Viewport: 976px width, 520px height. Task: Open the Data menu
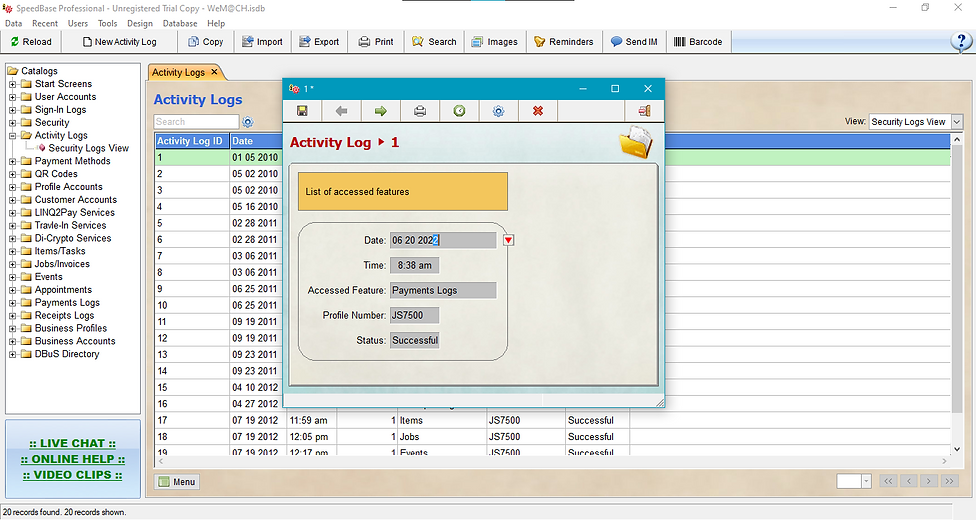(x=13, y=23)
